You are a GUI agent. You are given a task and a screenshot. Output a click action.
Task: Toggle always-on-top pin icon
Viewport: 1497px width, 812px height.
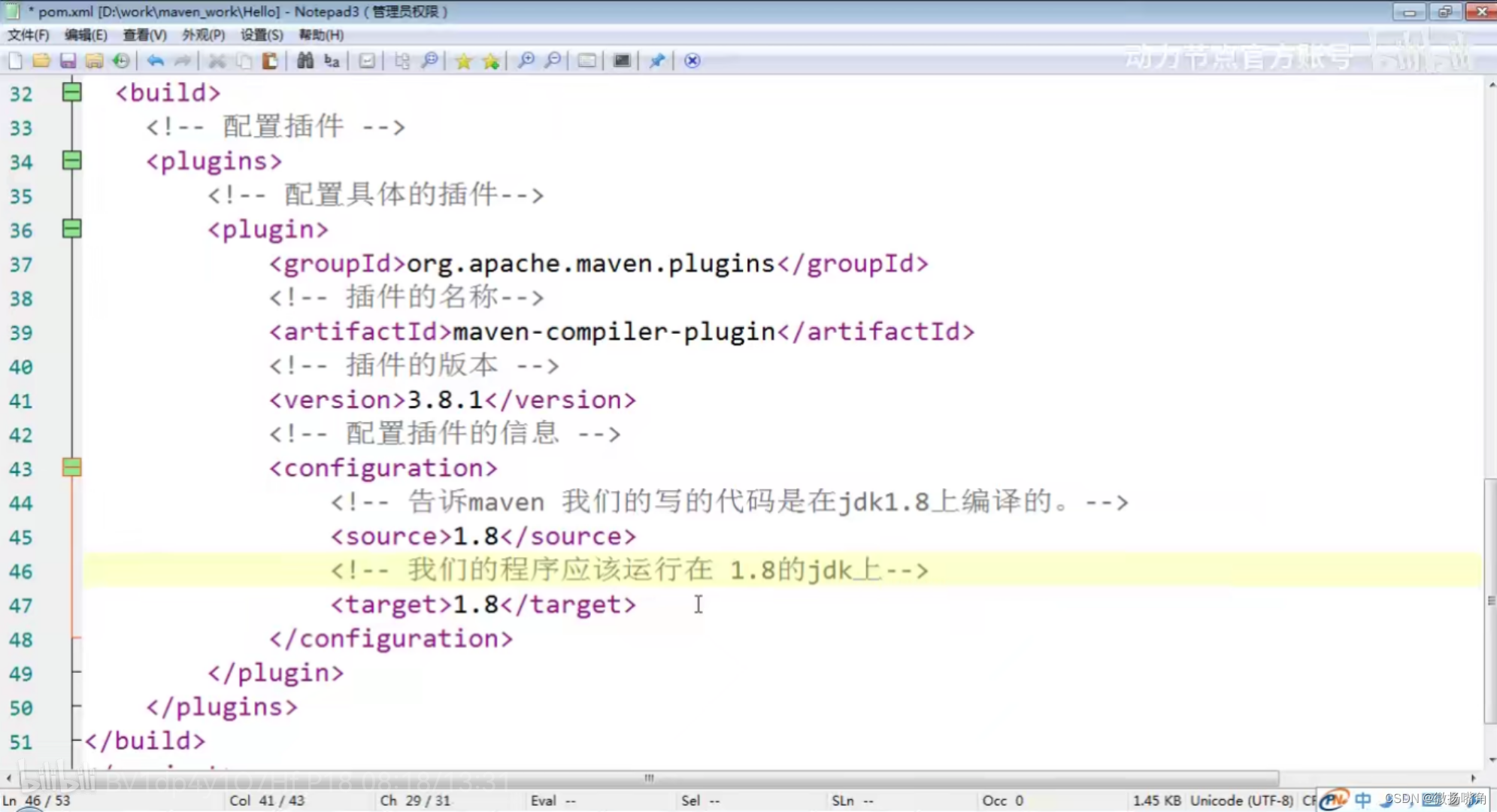[657, 61]
